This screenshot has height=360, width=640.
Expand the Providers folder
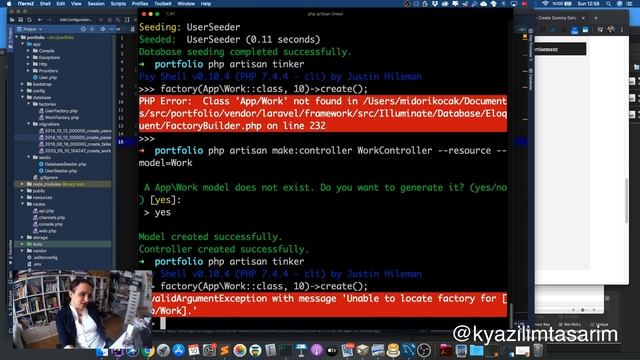tap(29, 71)
